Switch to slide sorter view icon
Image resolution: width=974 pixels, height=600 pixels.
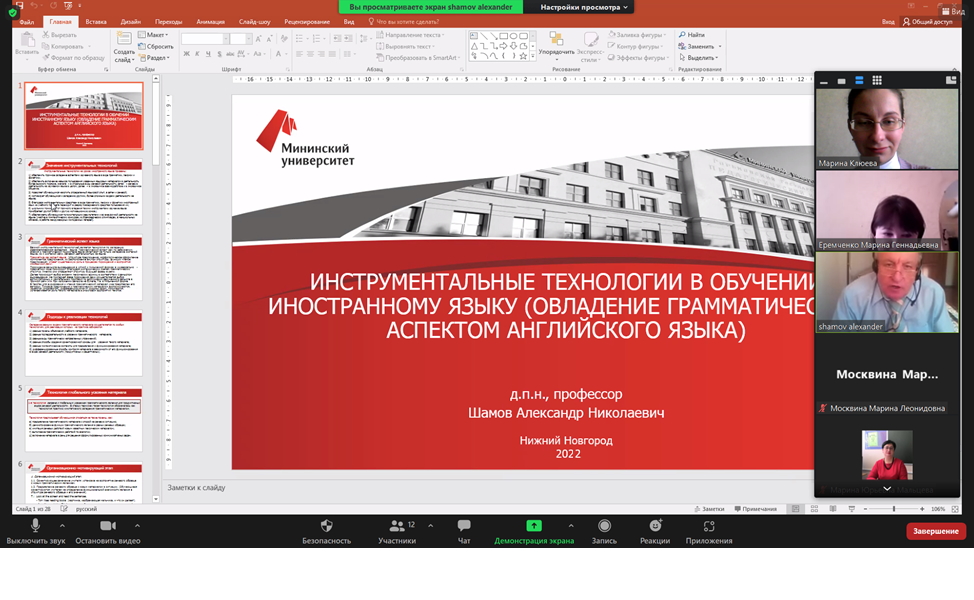click(x=814, y=509)
